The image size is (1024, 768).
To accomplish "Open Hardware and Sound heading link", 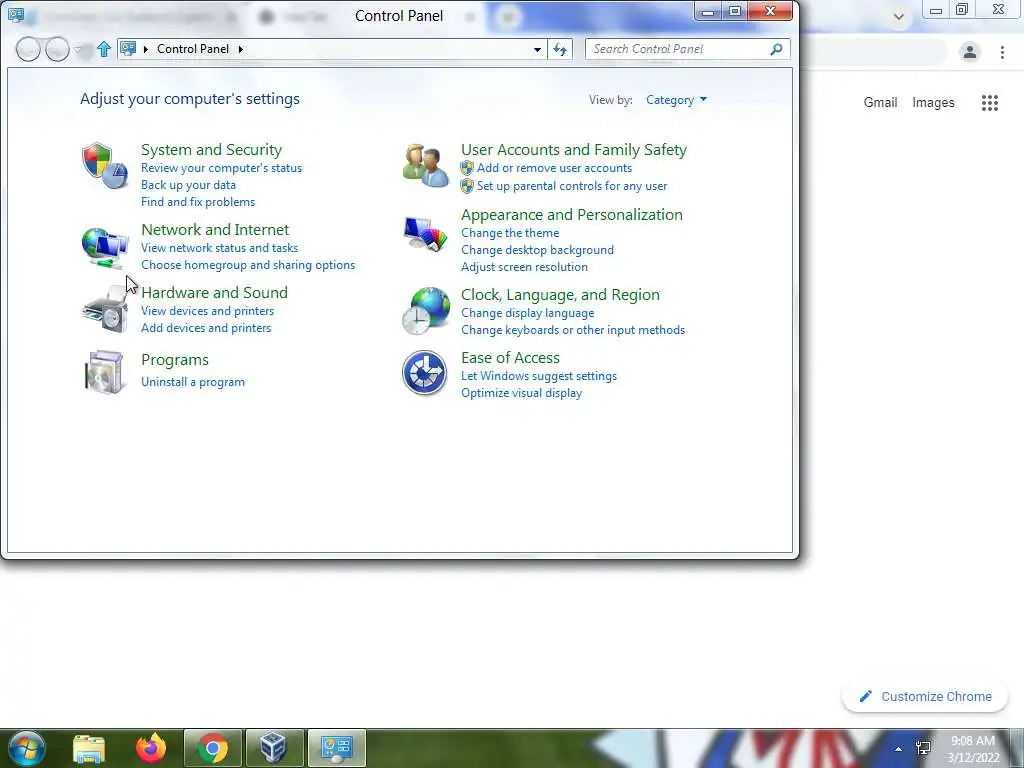I will pos(214,293).
